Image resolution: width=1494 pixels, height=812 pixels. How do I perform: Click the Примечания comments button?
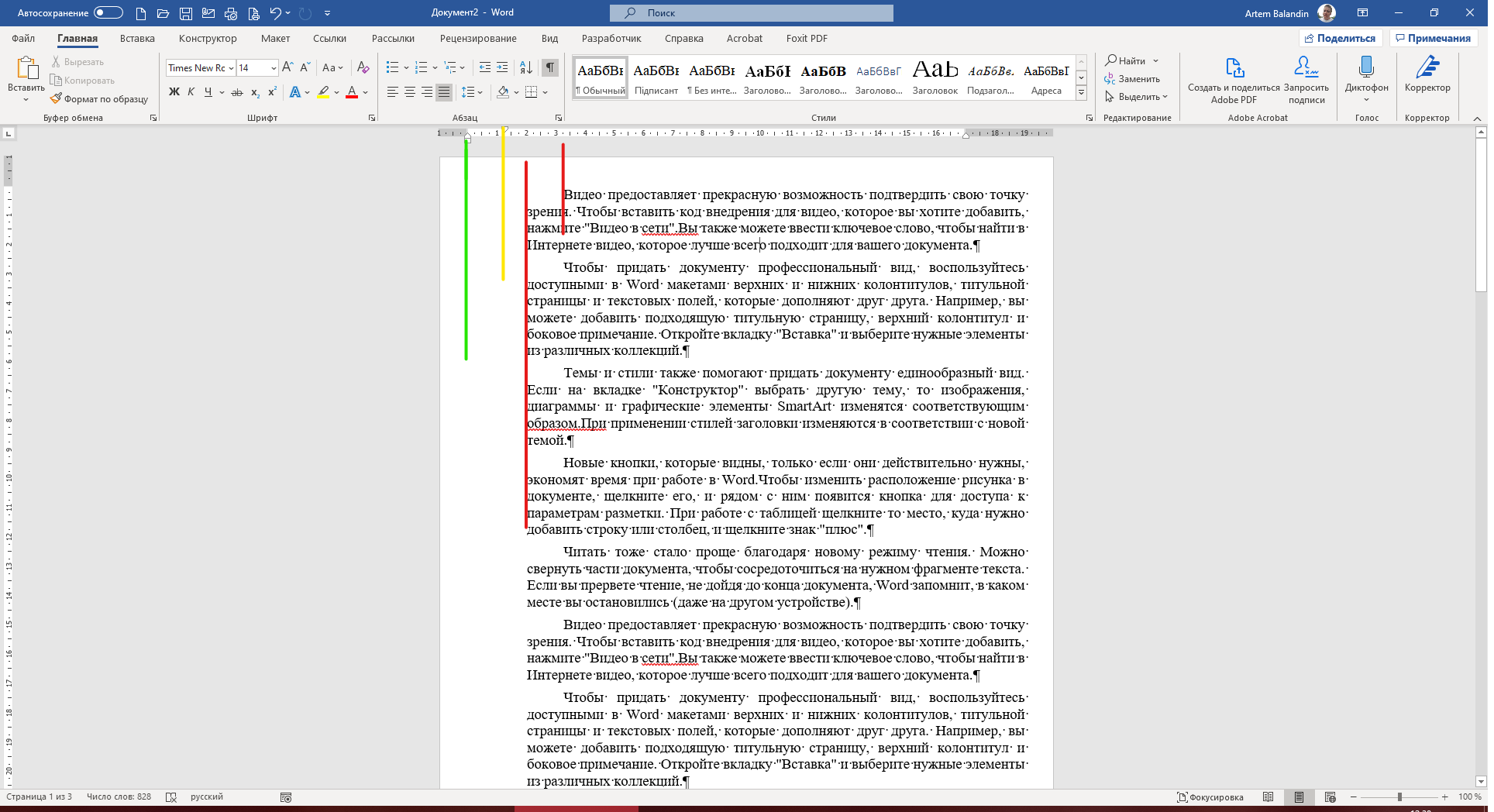[x=1433, y=38]
